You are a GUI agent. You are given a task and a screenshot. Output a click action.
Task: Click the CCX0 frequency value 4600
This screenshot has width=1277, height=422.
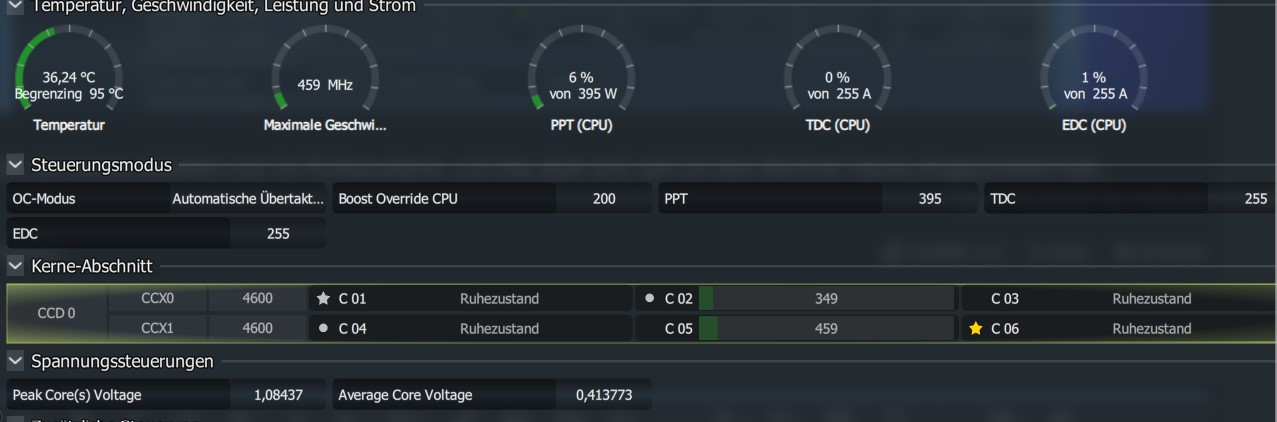coord(257,298)
